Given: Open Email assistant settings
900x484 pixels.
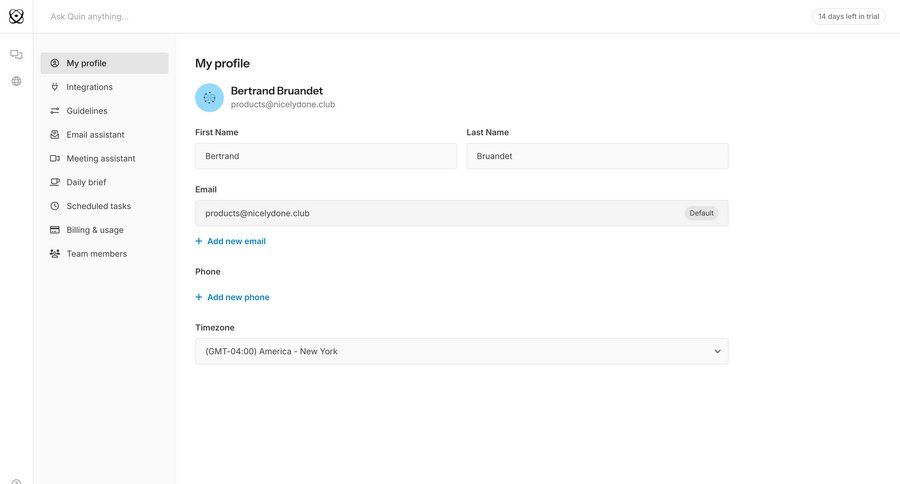Looking at the screenshot, I should point(95,135).
